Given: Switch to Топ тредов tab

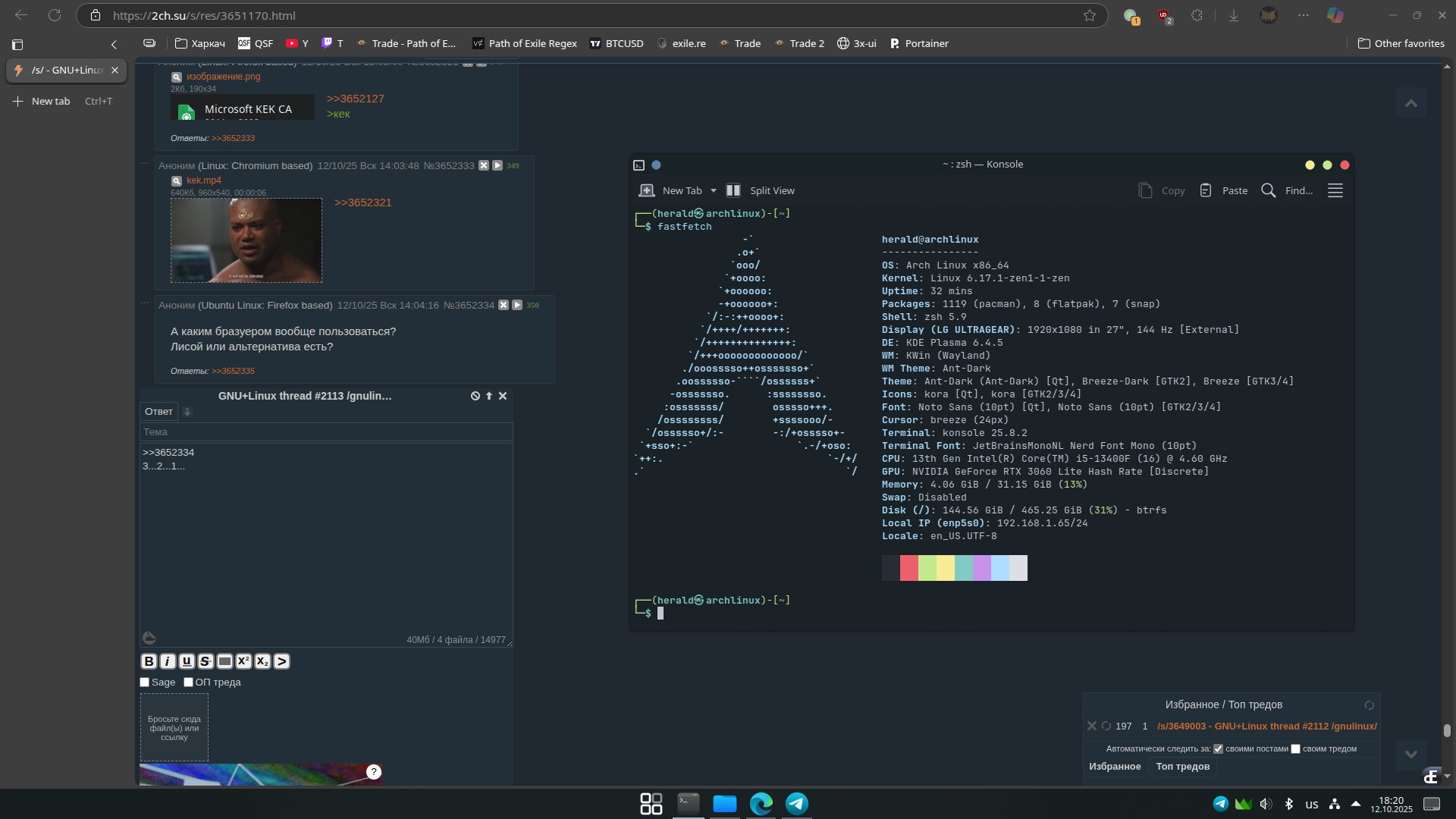Looking at the screenshot, I should (1182, 767).
